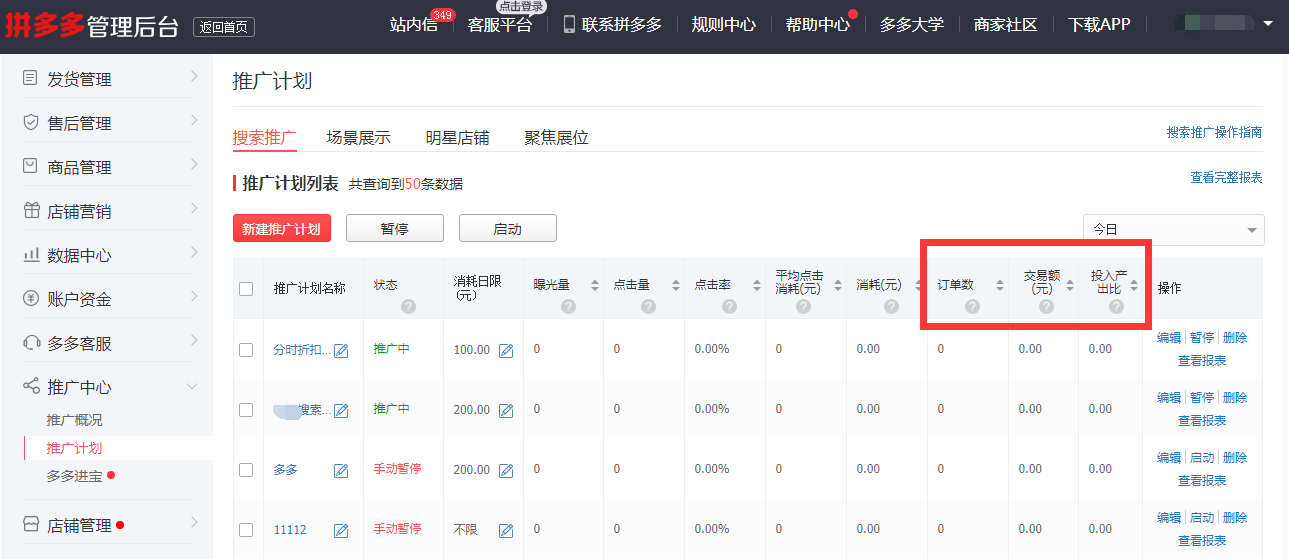The height and width of the screenshot is (559, 1289).
Task: Switch to 明星店铺 tab
Action: point(457,138)
